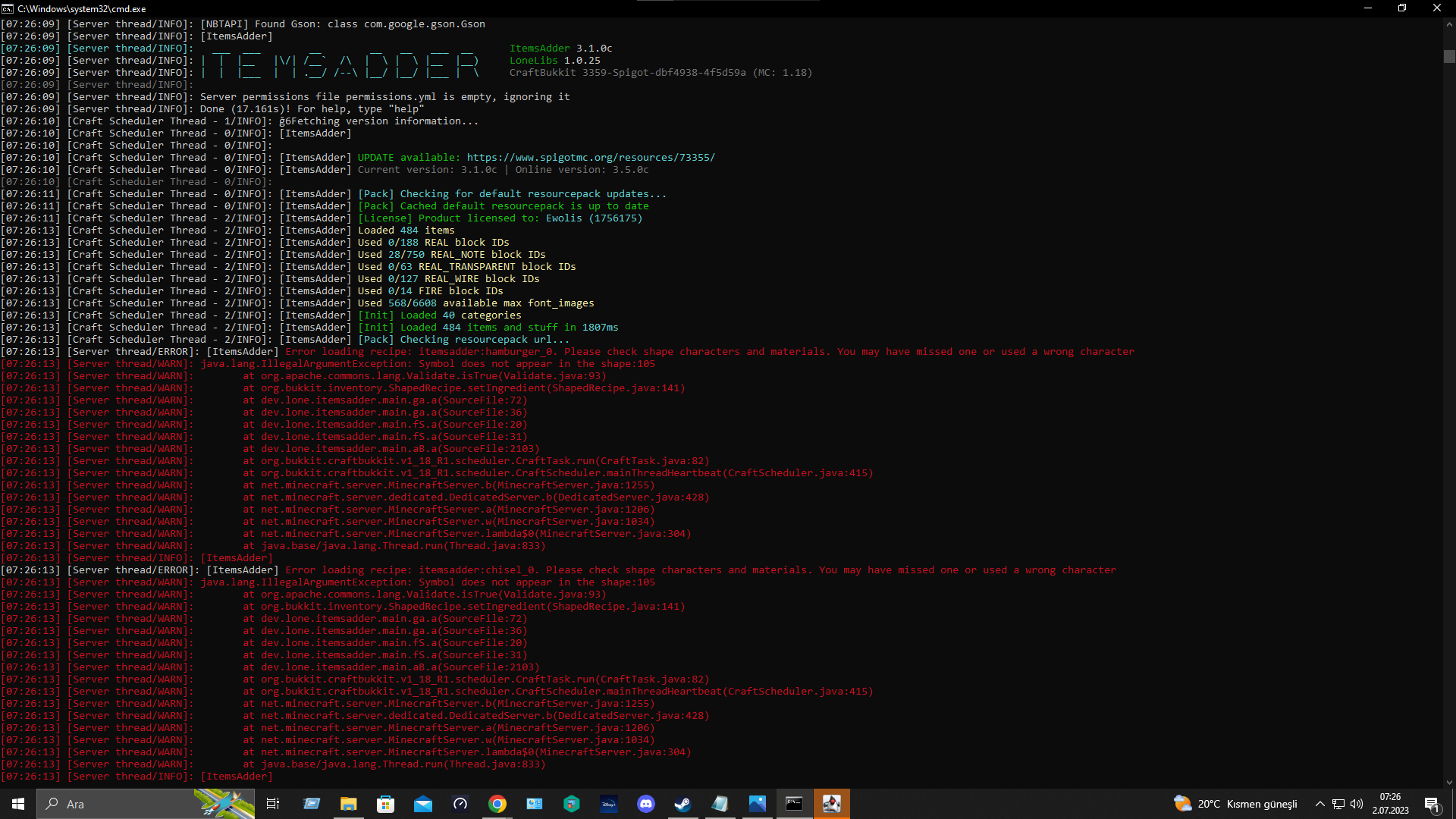Open the Mail app
This screenshot has height=819, width=1456.
[423, 803]
